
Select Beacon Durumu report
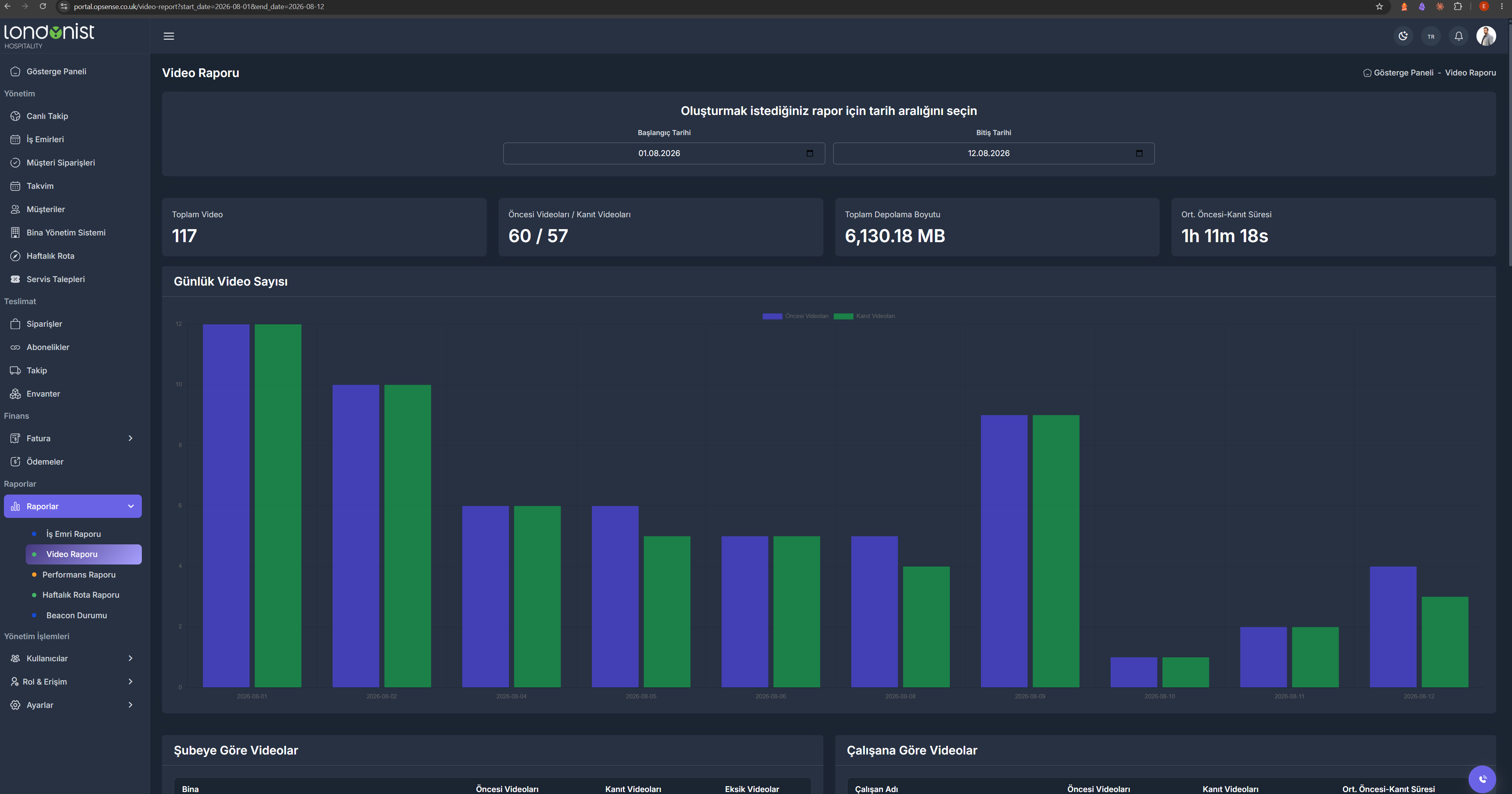(76, 615)
